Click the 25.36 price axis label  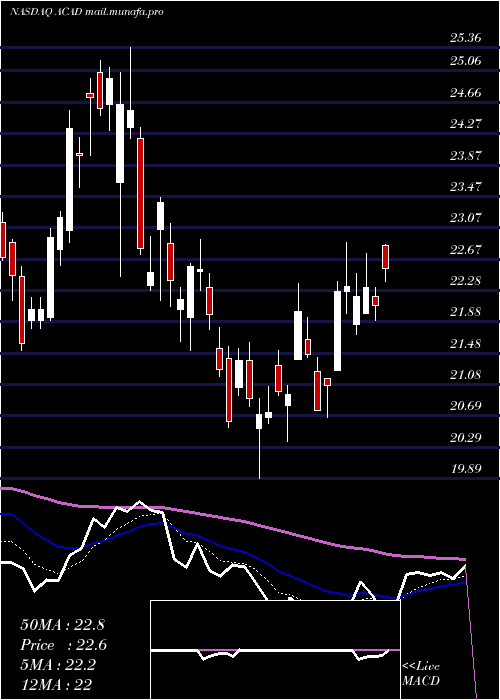click(x=466, y=38)
